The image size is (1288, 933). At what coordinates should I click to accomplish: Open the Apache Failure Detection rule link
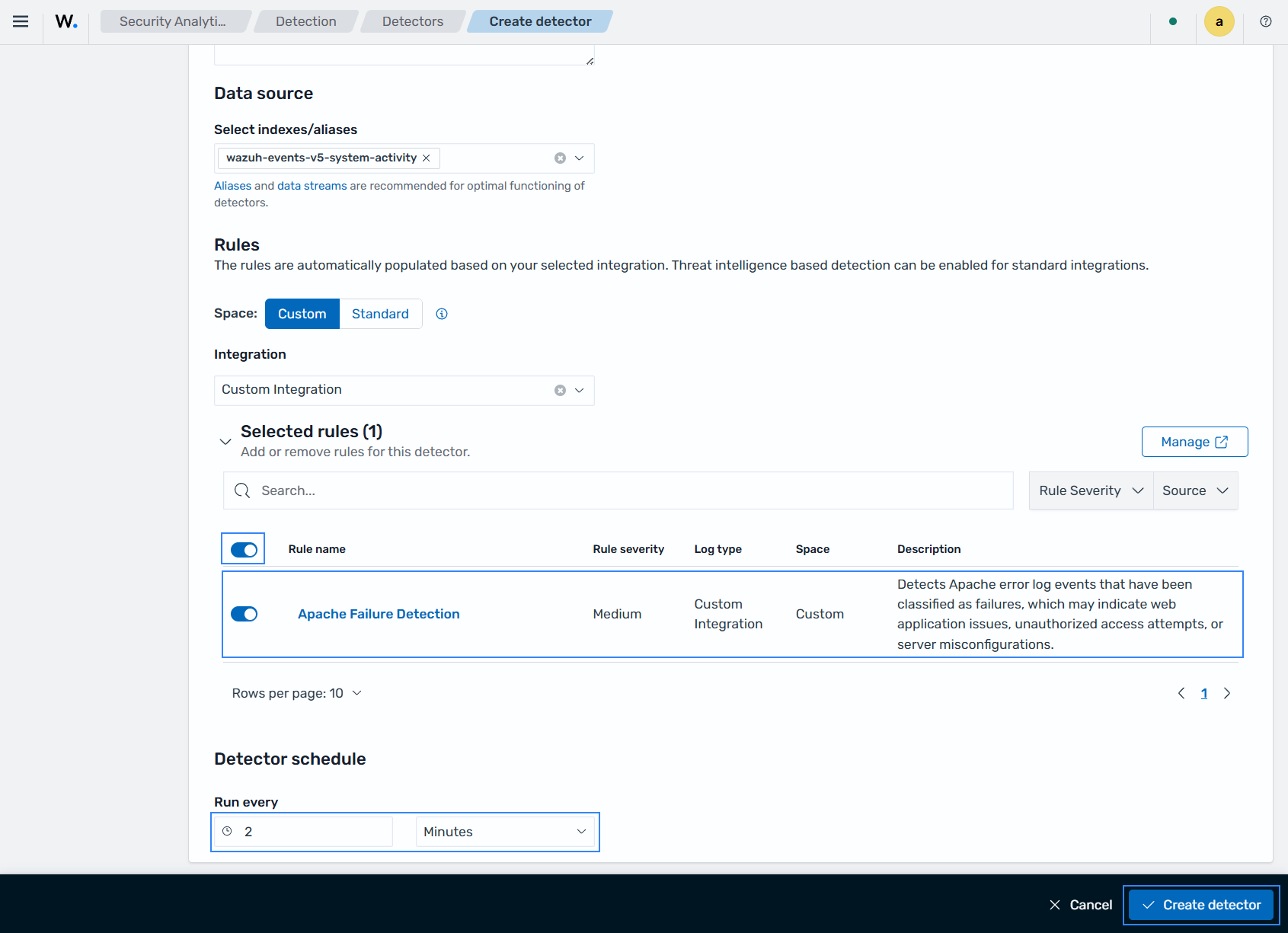pyautogui.click(x=379, y=614)
